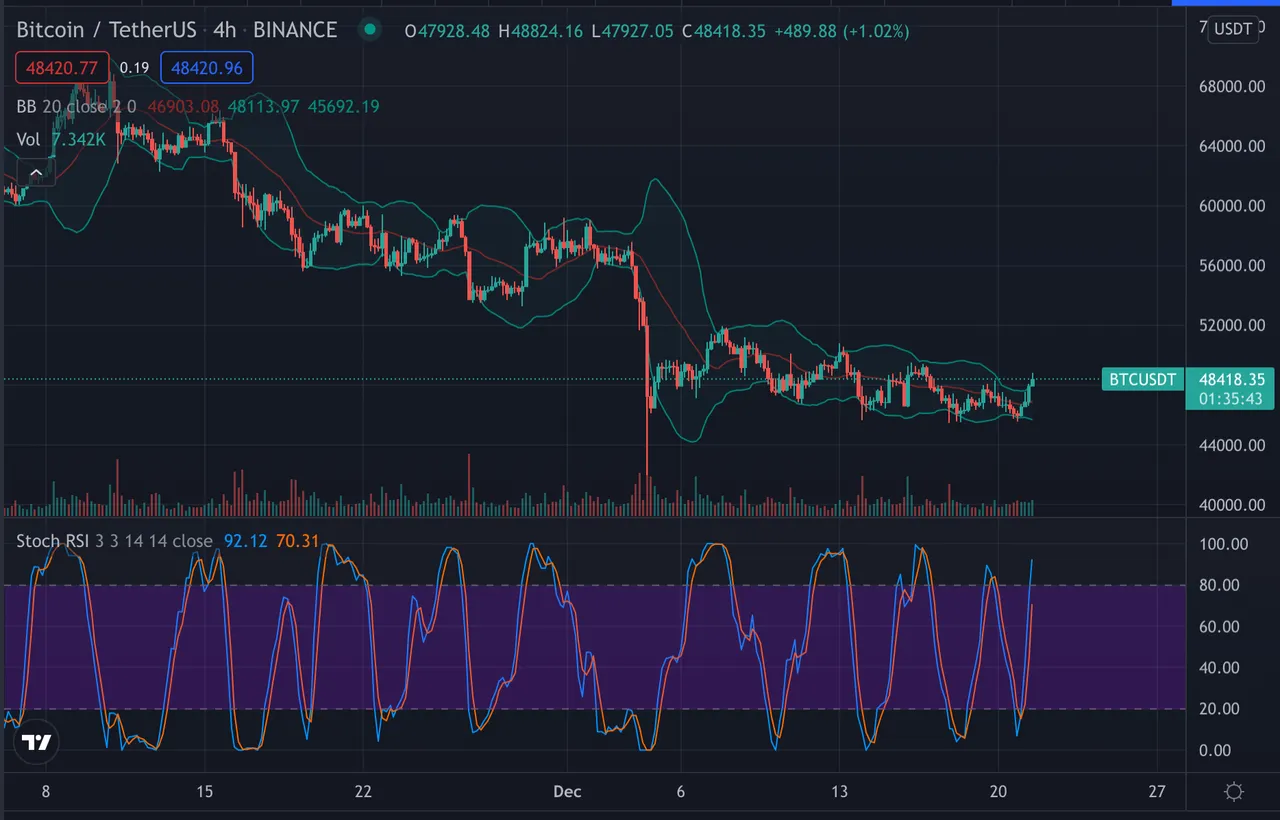Open the BB 20 close 2 0 indicator legend
Screen dimensions: 1280x820
[x=78, y=106]
